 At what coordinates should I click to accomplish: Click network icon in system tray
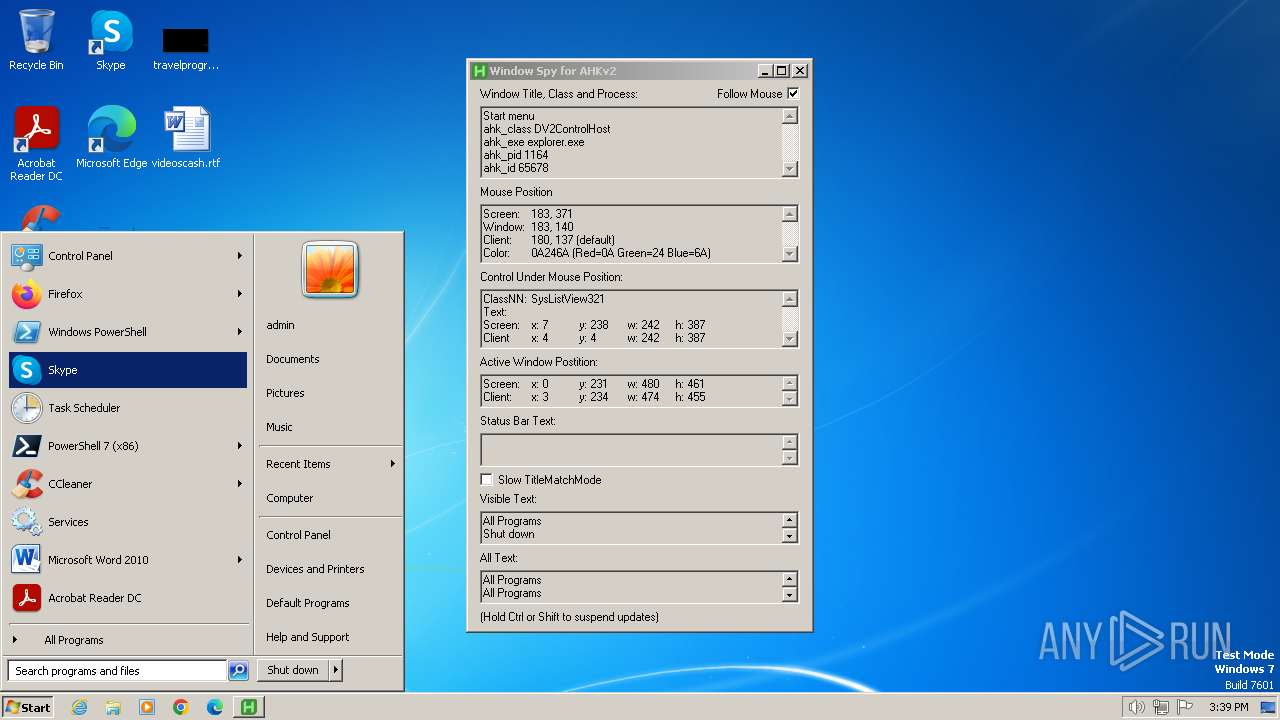coord(1161,707)
